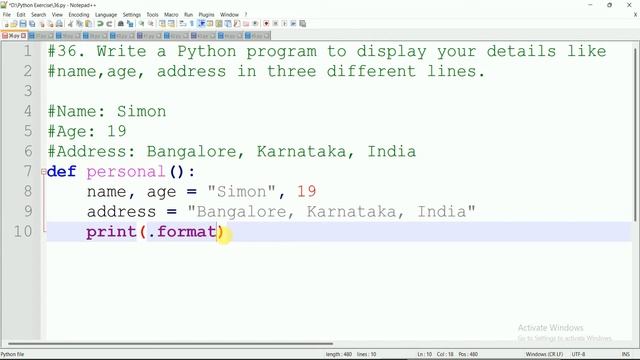
Task: Click the Close document toolbar icon
Action: (42, 24)
